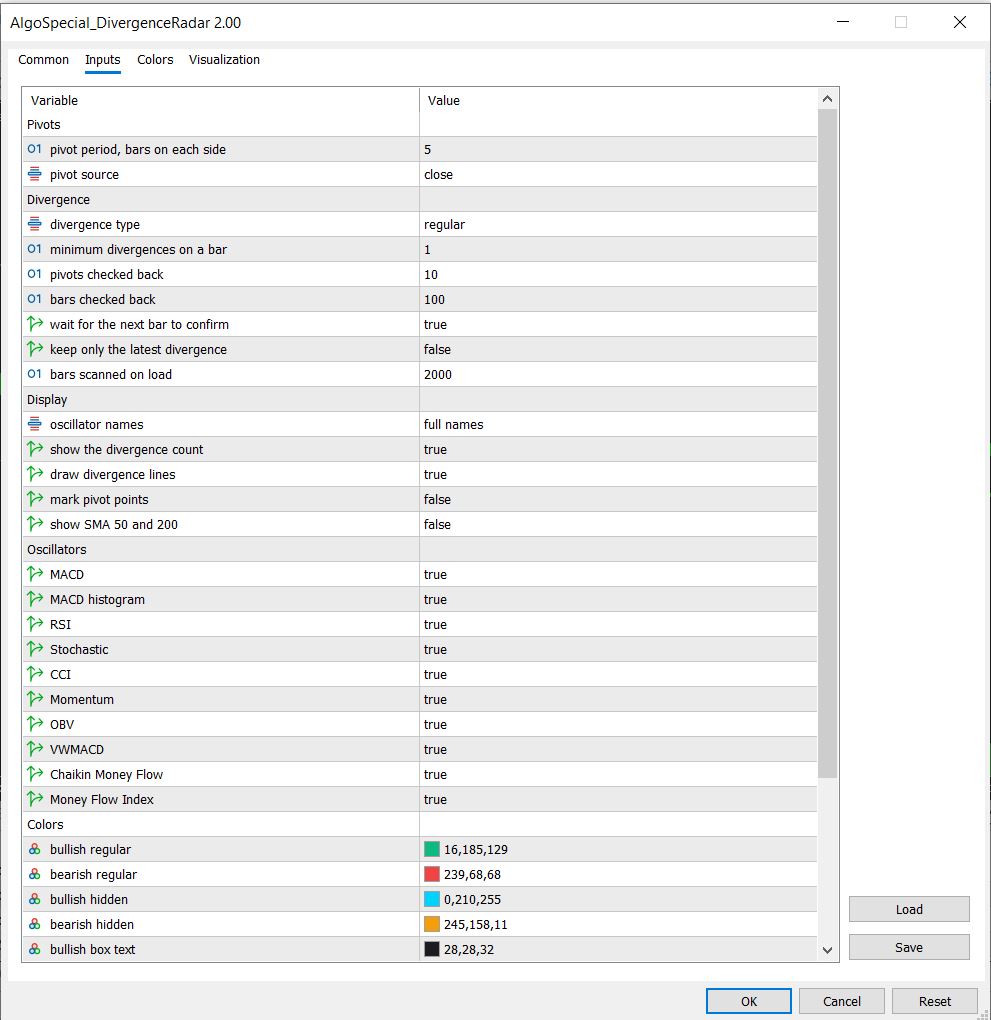
Task: Click boolean icon beside Stochastic
Action: pos(34,649)
